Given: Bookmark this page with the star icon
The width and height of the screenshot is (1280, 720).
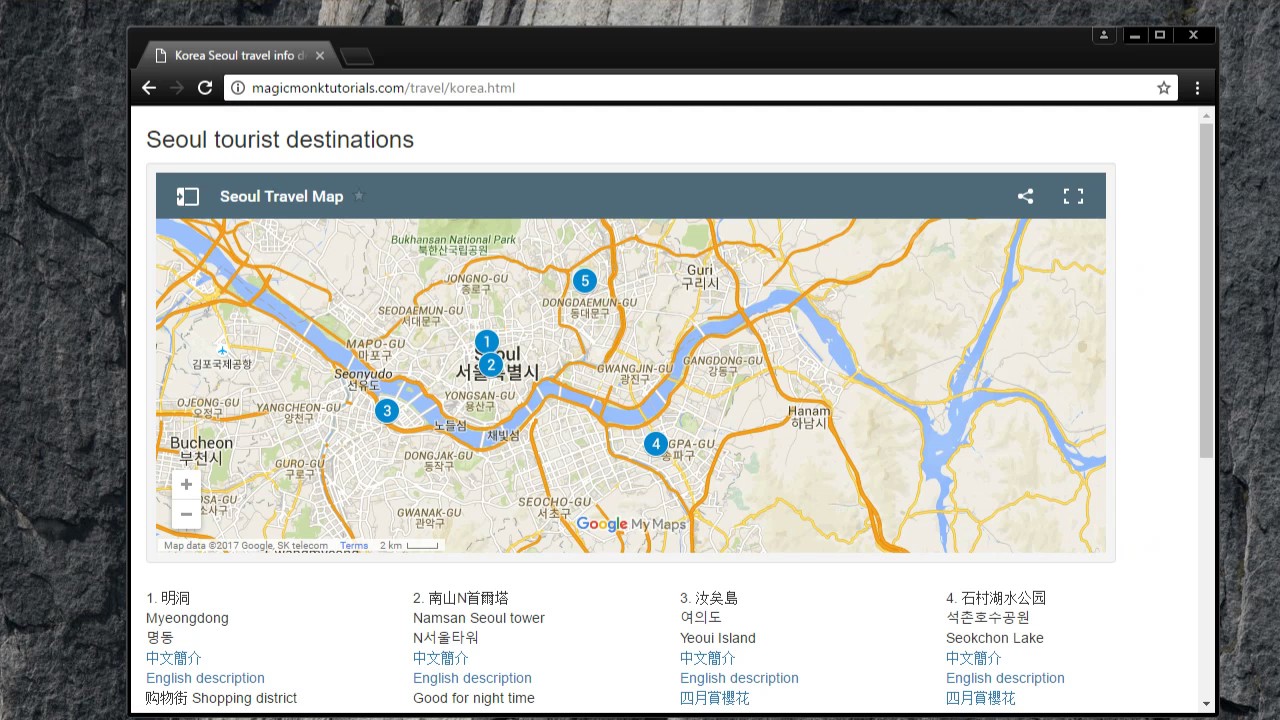Looking at the screenshot, I should click(1164, 88).
